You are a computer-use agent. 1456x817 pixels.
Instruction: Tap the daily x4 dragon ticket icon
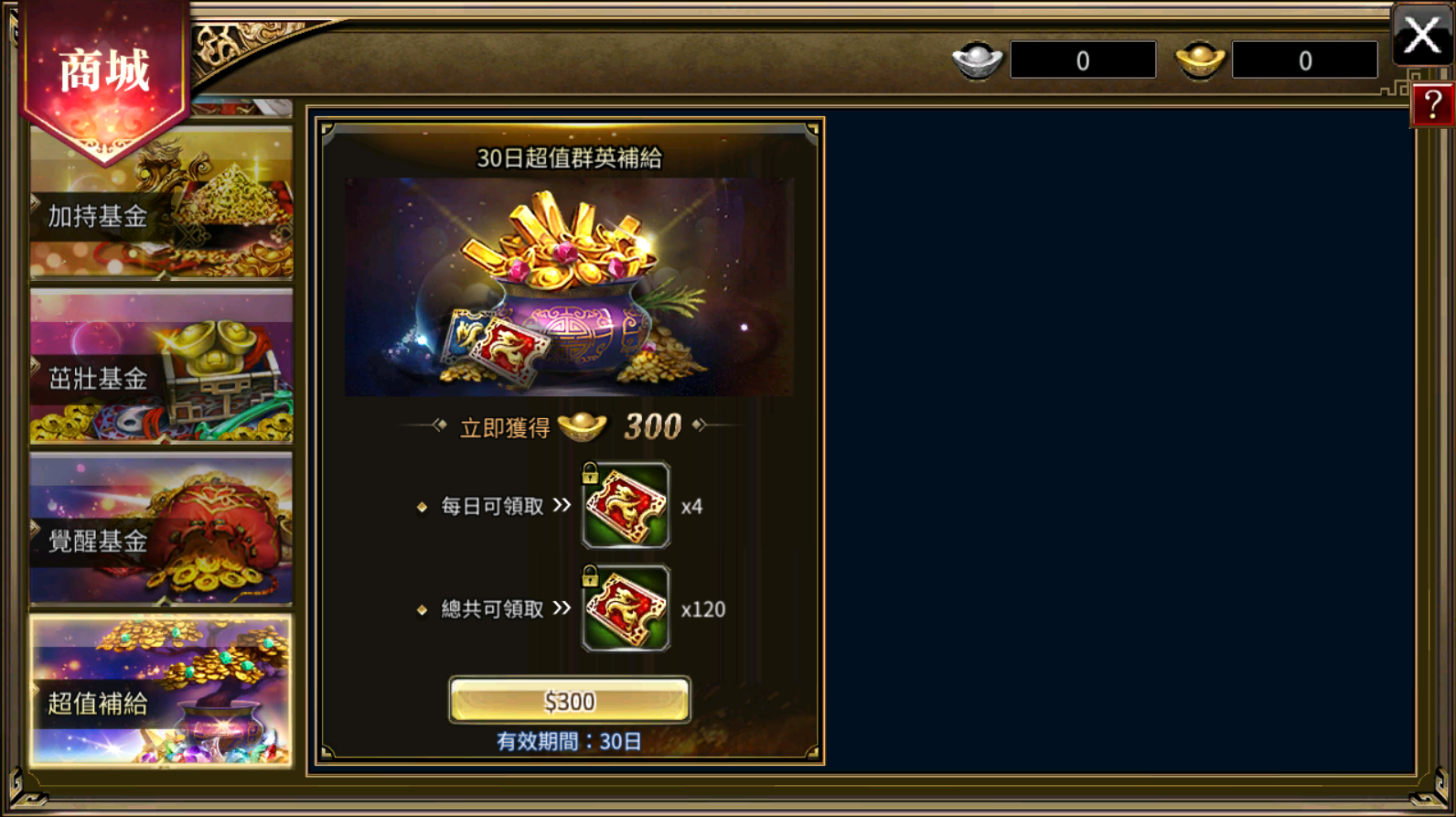(x=626, y=505)
